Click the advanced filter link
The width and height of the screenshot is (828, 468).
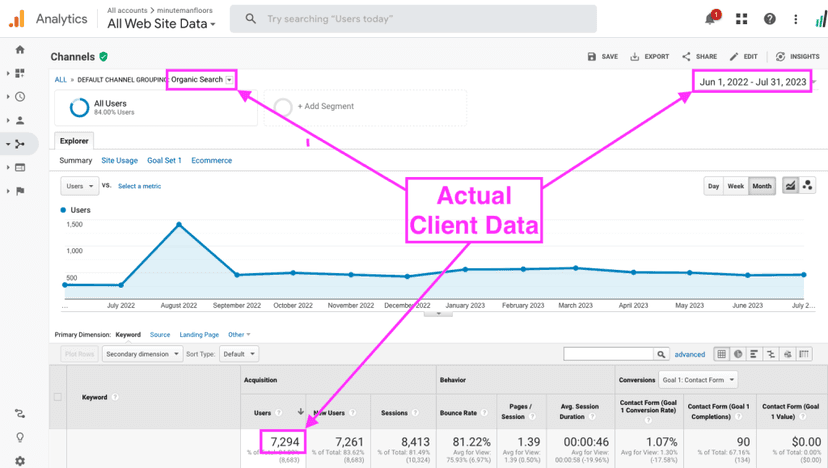pyautogui.click(x=689, y=354)
